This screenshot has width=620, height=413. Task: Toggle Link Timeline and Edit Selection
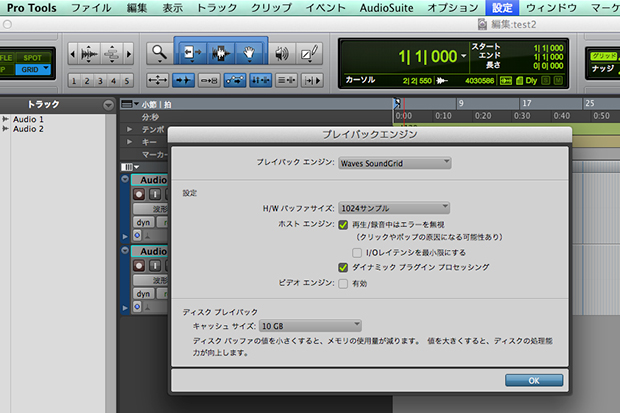(x=261, y=80)
